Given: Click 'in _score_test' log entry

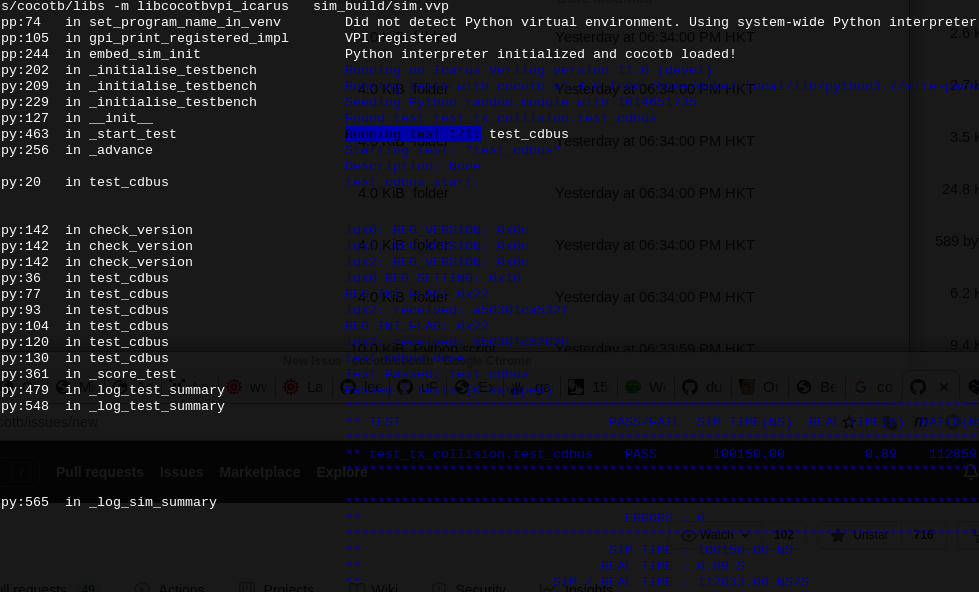Looking at the screenshot, I should (121, 374).
